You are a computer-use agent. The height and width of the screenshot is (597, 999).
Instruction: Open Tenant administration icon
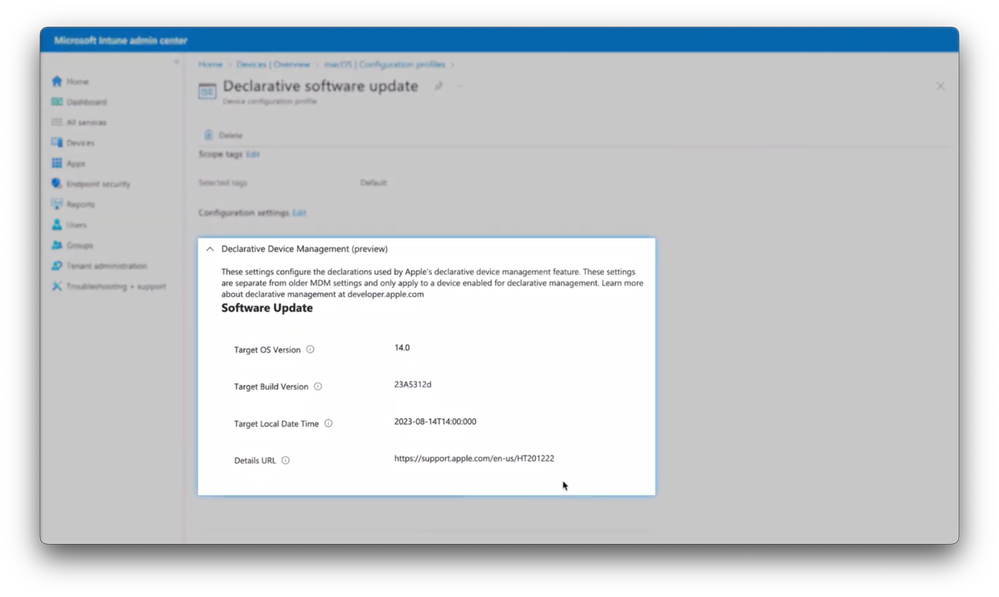tap(57, 266)
